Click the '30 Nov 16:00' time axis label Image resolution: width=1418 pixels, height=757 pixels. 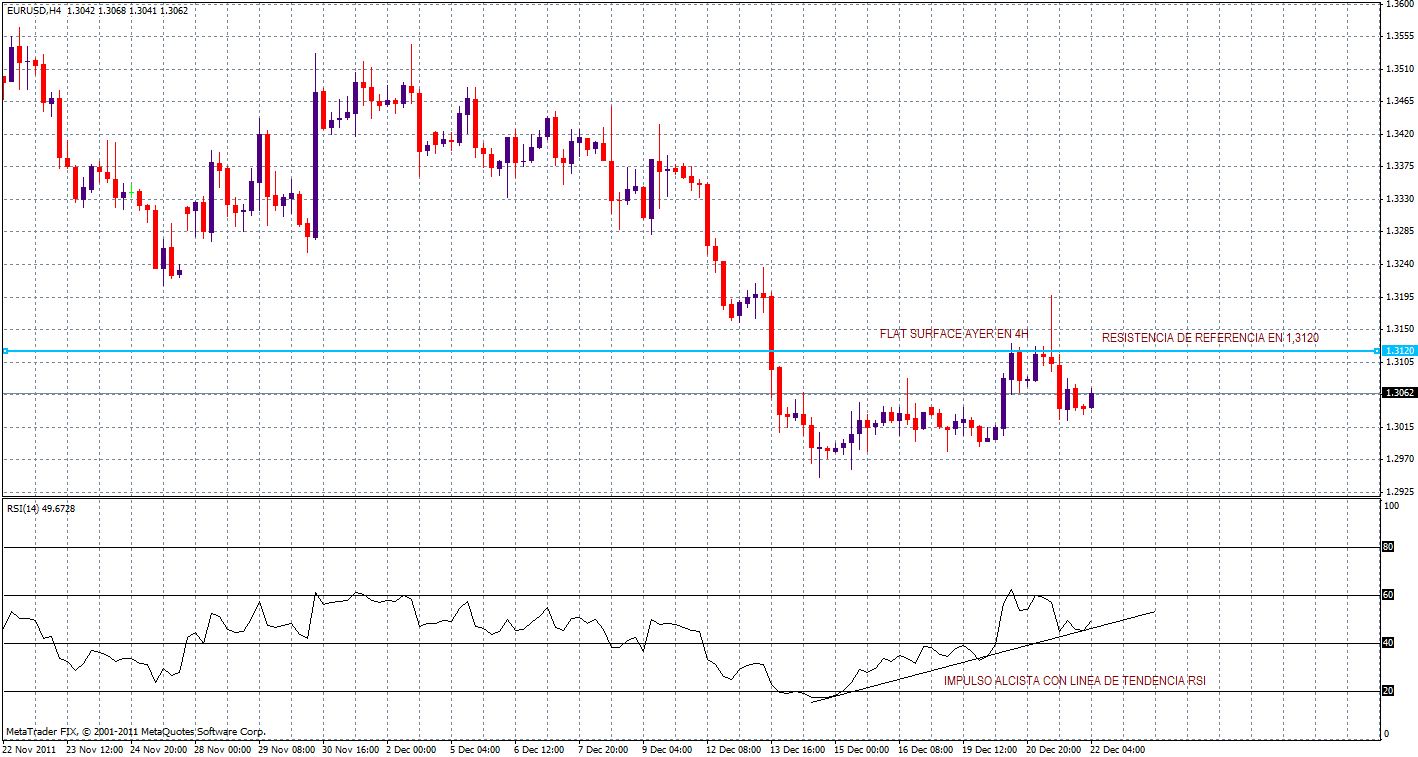click(349, 749)
